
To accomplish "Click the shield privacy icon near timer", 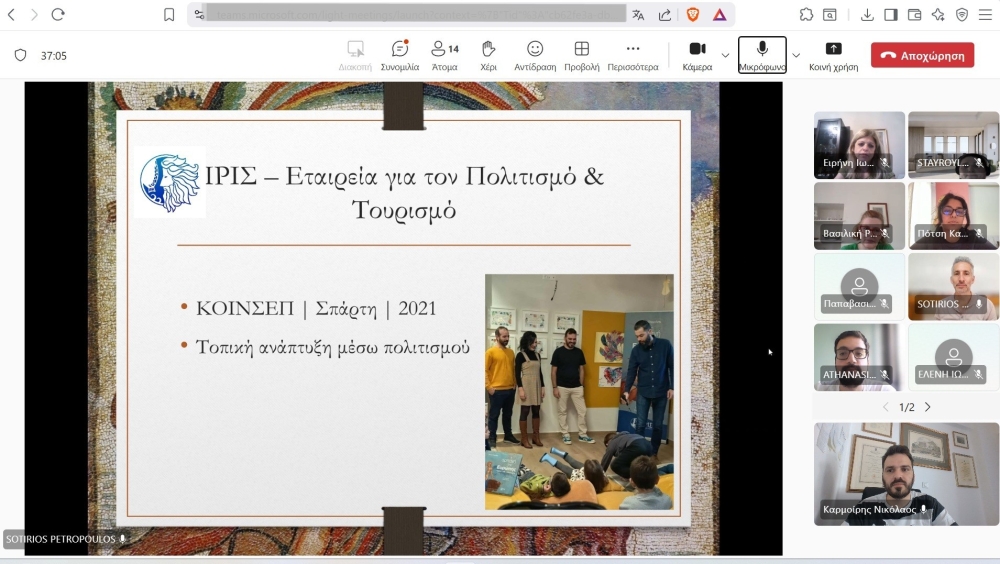I will [20, 56].
